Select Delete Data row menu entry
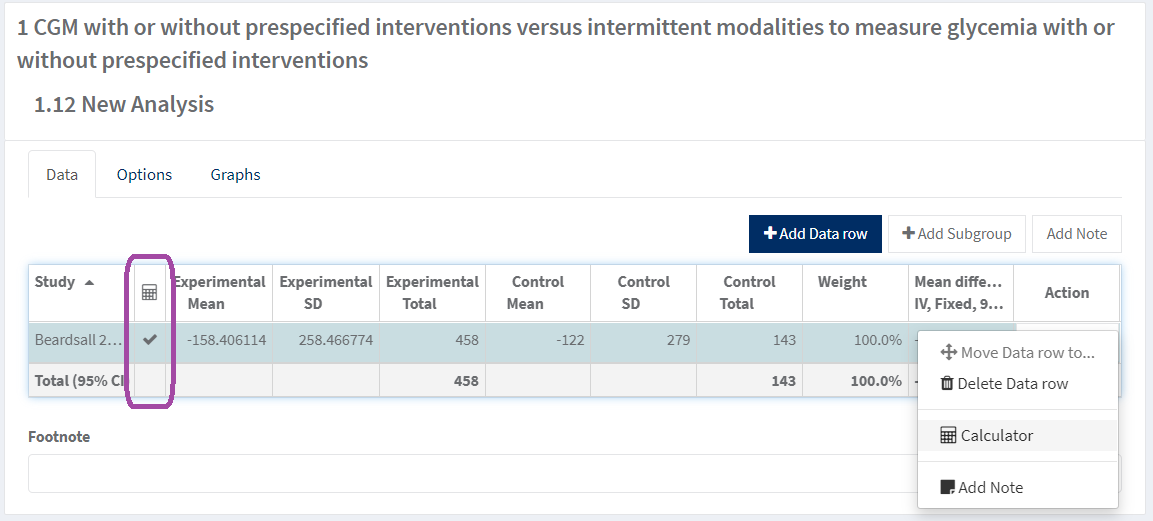The image size is (1153, 521). click(x=1012, y=383)
